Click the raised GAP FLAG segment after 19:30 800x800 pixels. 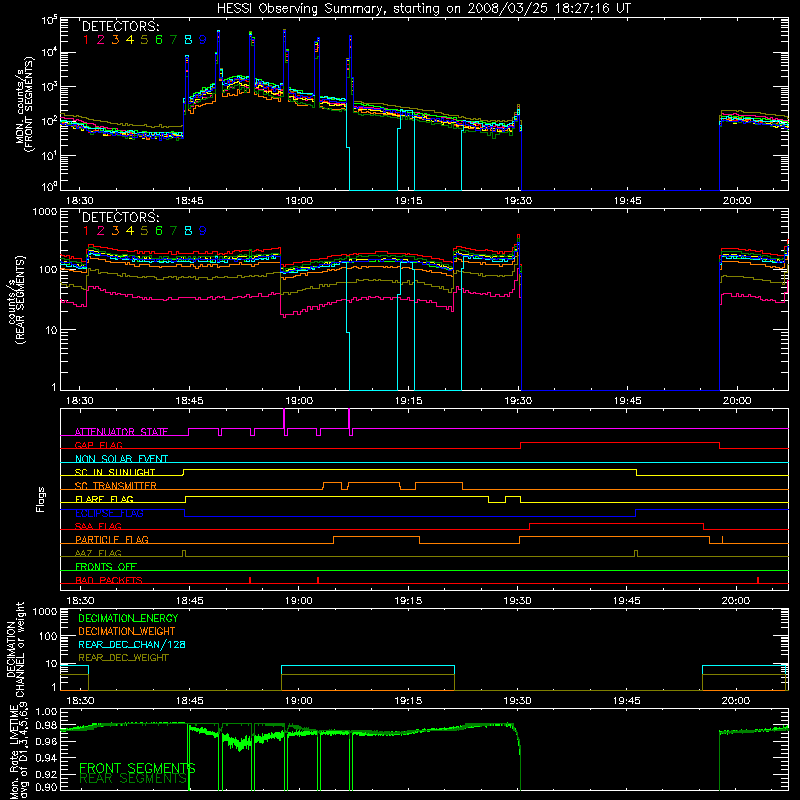pyautogui.click(x=620, y=443)
